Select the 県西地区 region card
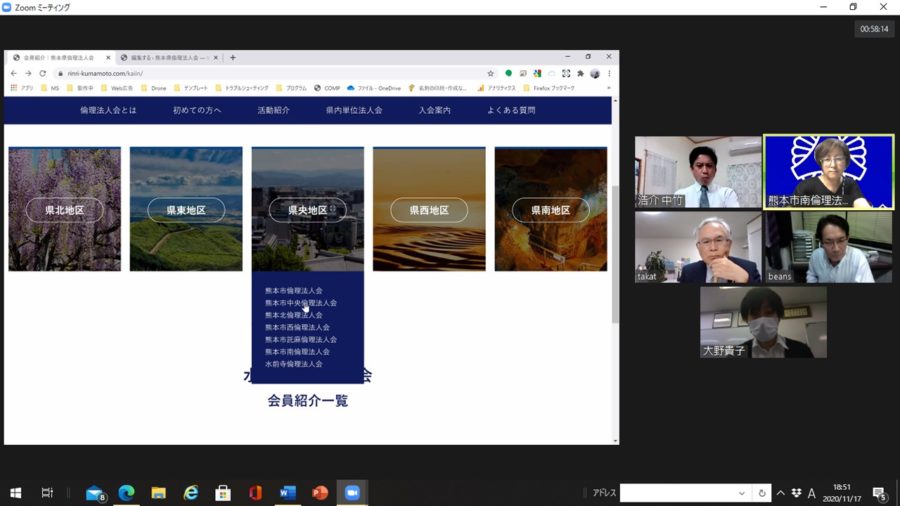The width and height of the screenshot is (900, 506). tap(429, 209)
